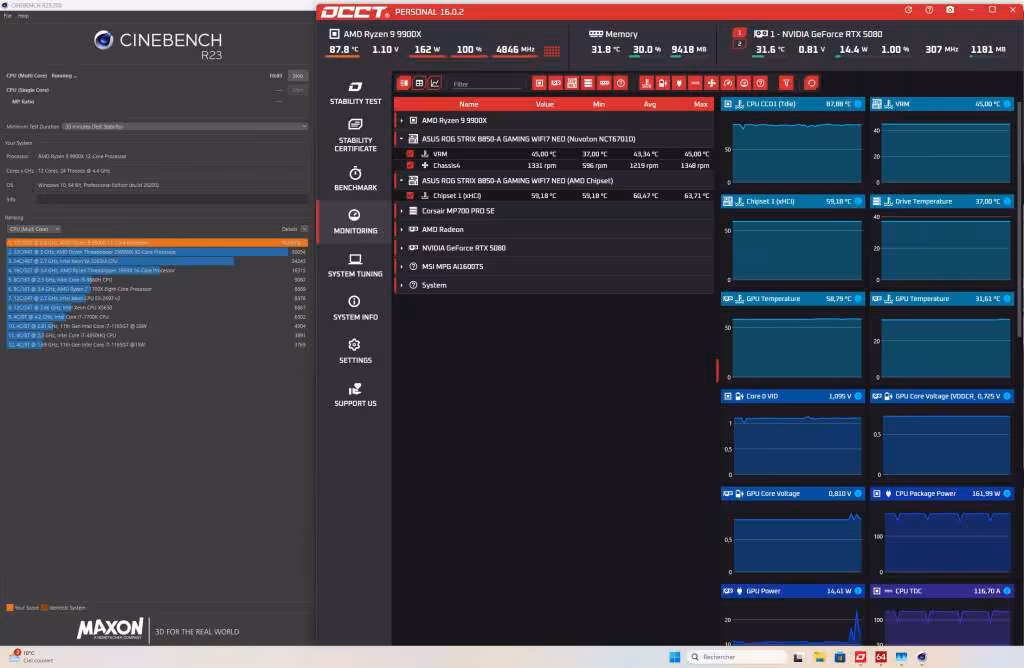This screenshot has height=668, width=1024.
Task: Open OCCT from the Windows taskbar
Action: coord(861,657)
